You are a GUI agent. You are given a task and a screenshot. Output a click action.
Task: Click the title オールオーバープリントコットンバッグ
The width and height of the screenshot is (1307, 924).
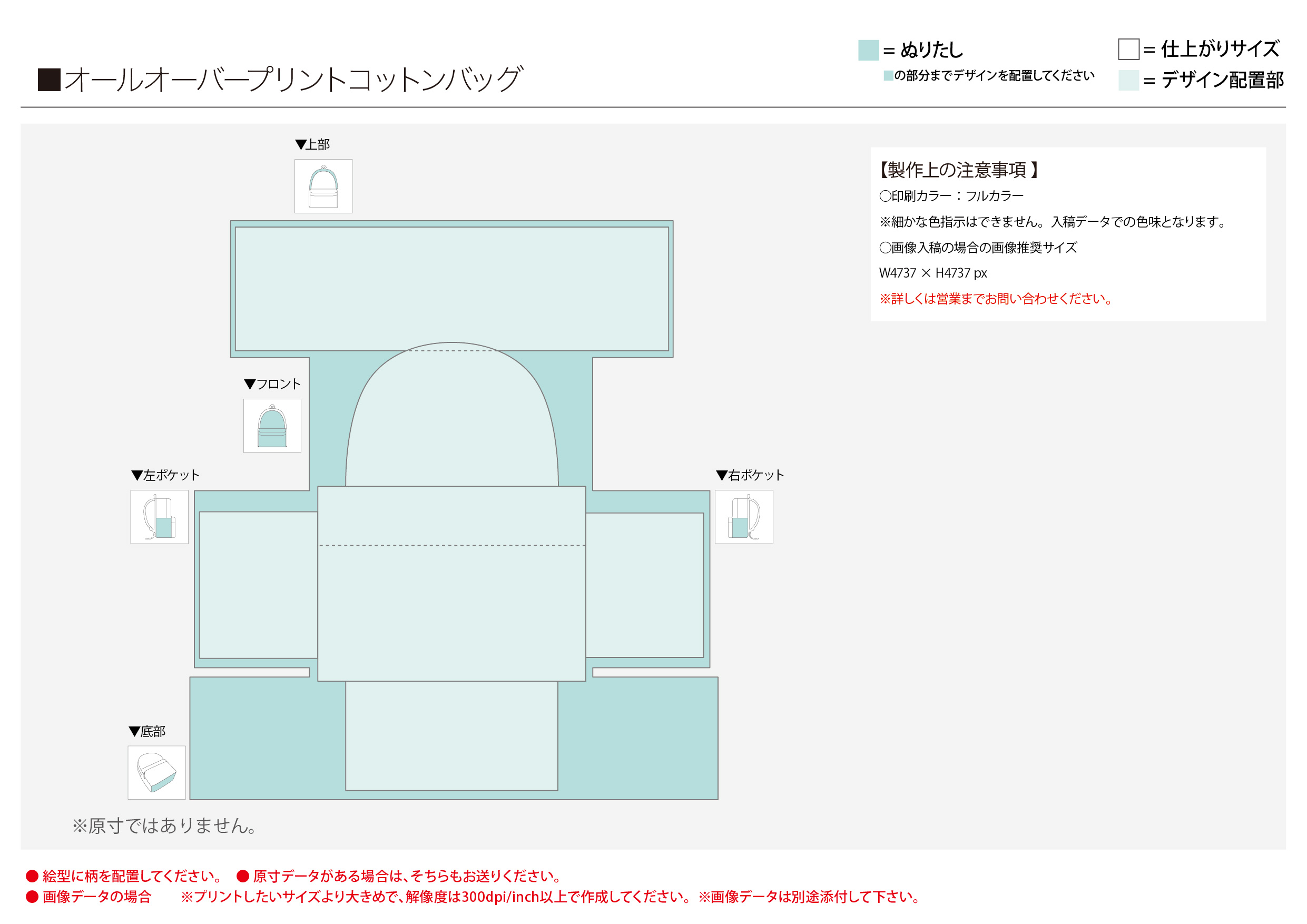tap(293, 79)
